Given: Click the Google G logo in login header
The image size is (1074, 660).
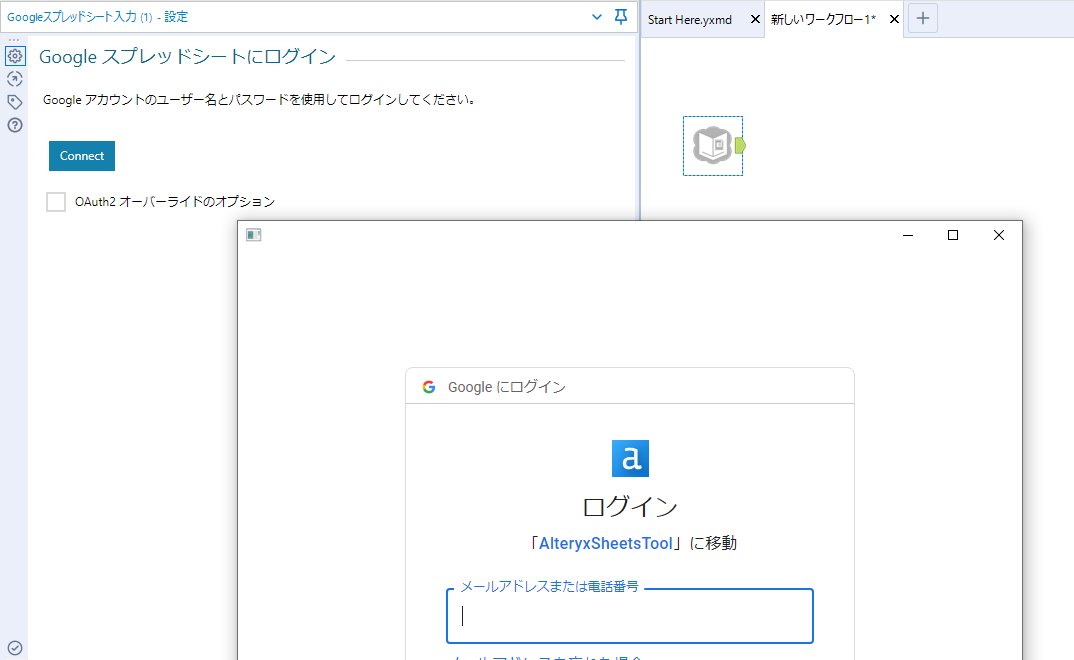Looking at the screenshot, I should click(x=429, y=387).
